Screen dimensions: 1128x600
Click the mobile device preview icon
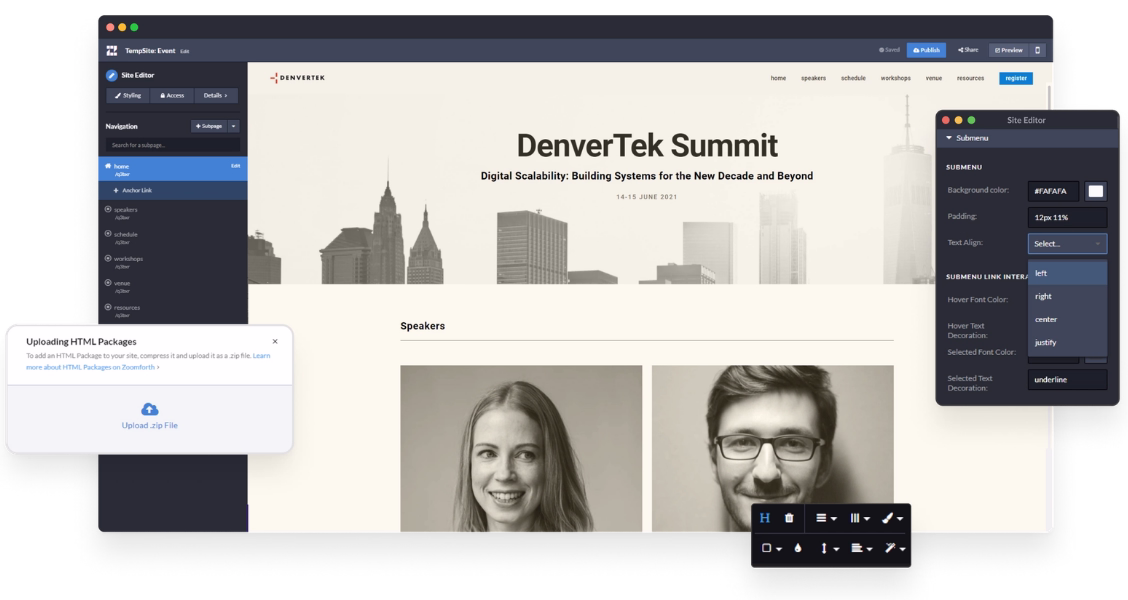(1037, 50)
